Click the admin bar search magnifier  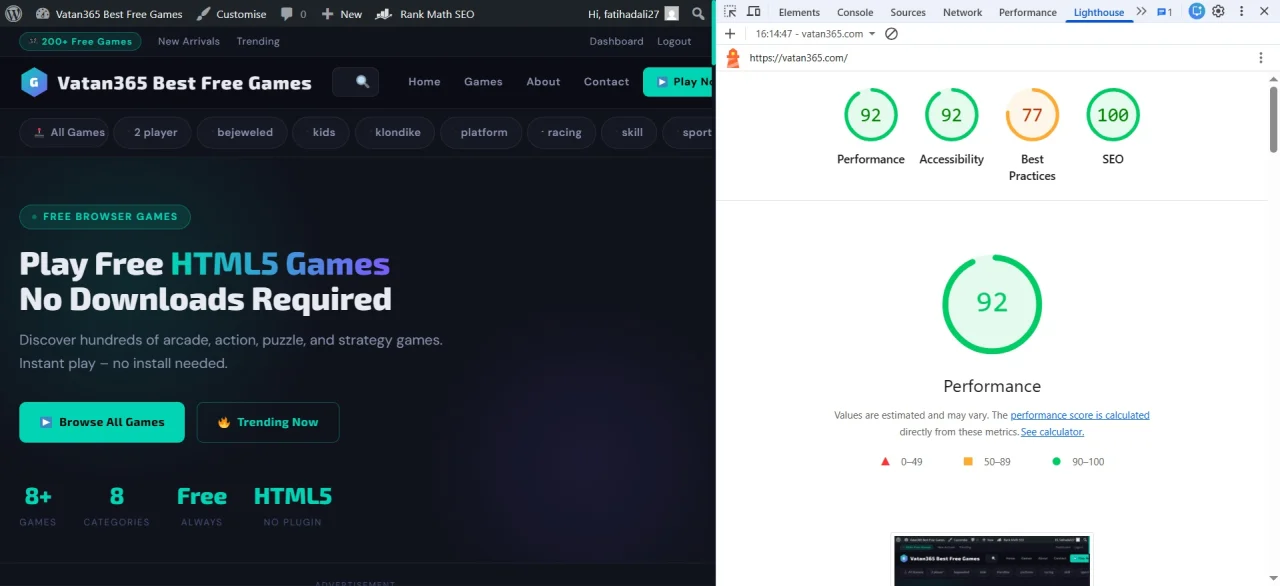point(698,14)
